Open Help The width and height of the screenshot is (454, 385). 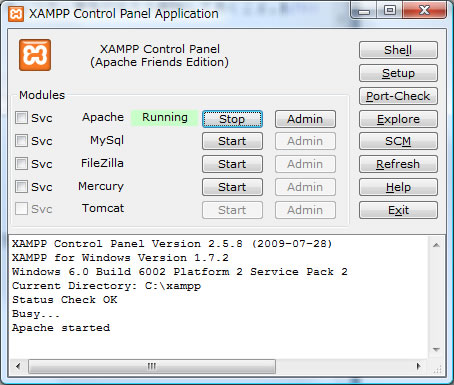click(398, 187)
